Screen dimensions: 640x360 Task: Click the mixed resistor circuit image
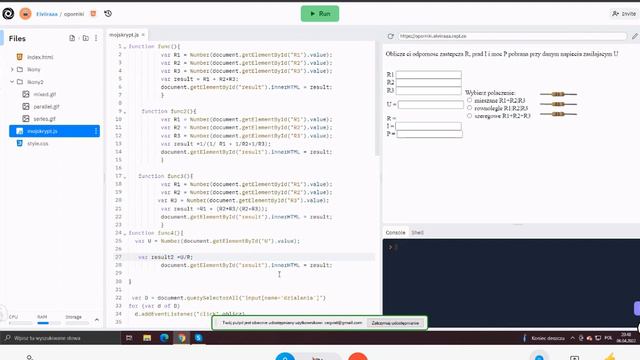(x=558, y=94)
